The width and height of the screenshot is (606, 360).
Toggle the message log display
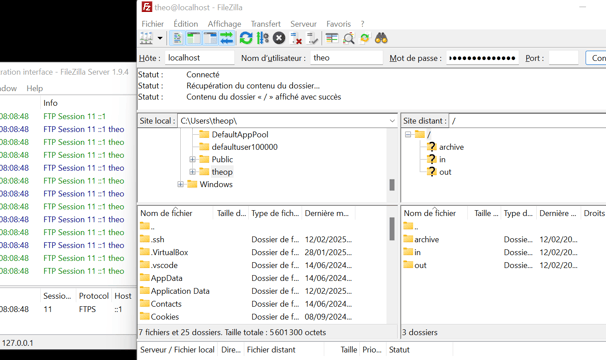[x=178, y=38]
